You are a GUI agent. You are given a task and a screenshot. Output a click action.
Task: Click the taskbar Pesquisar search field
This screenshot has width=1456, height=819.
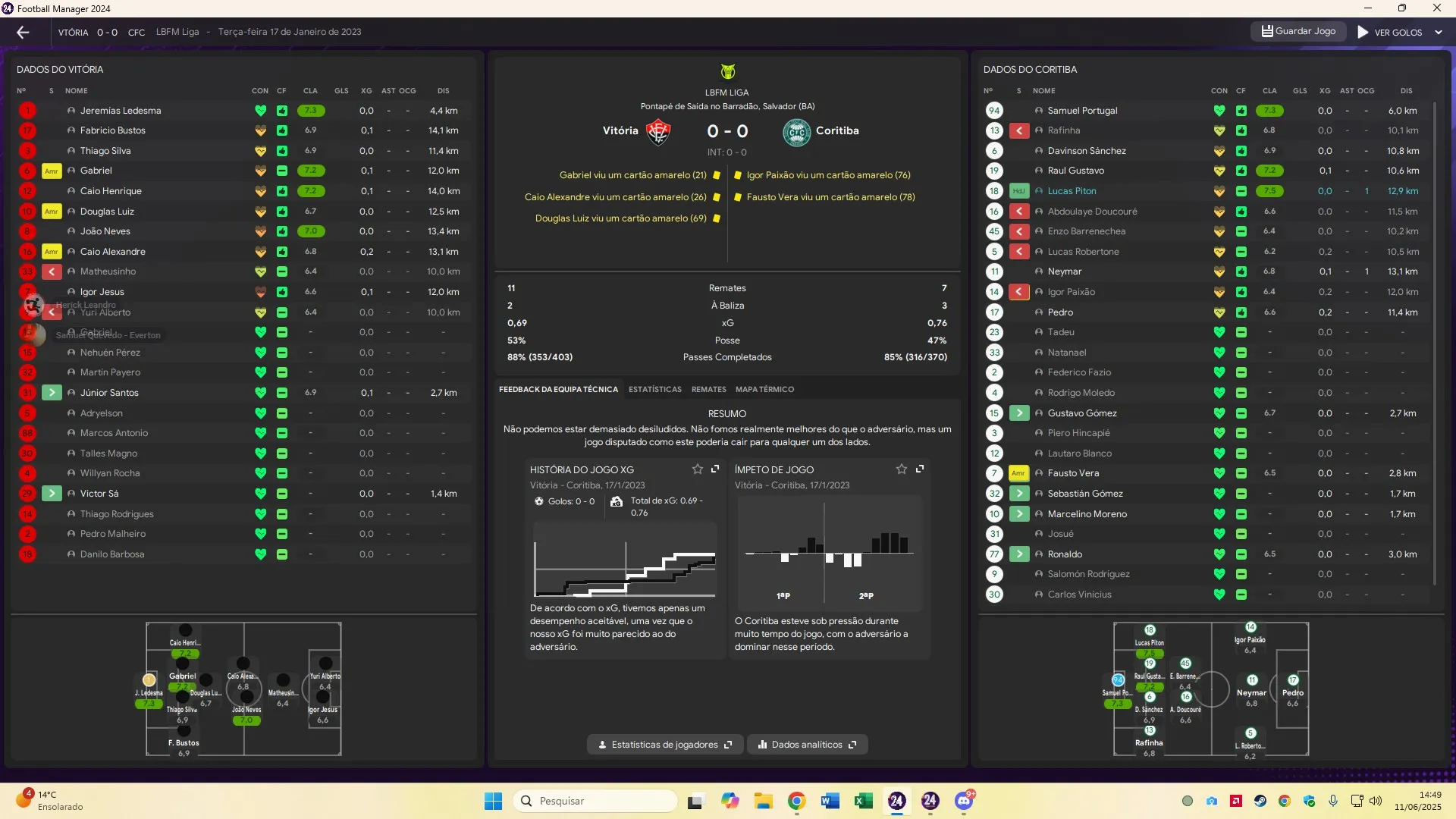tap(595, 801)
